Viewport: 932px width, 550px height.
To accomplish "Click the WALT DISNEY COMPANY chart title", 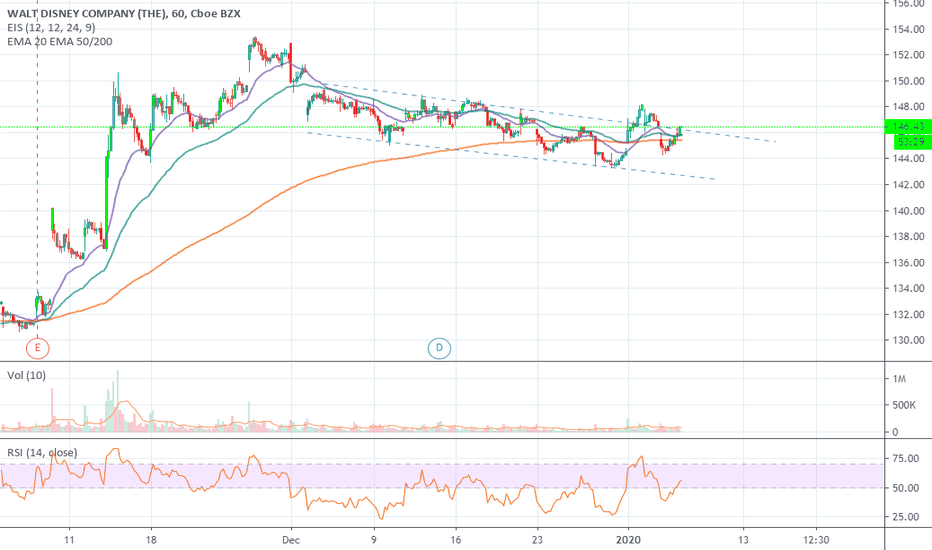I will point(124,13).
